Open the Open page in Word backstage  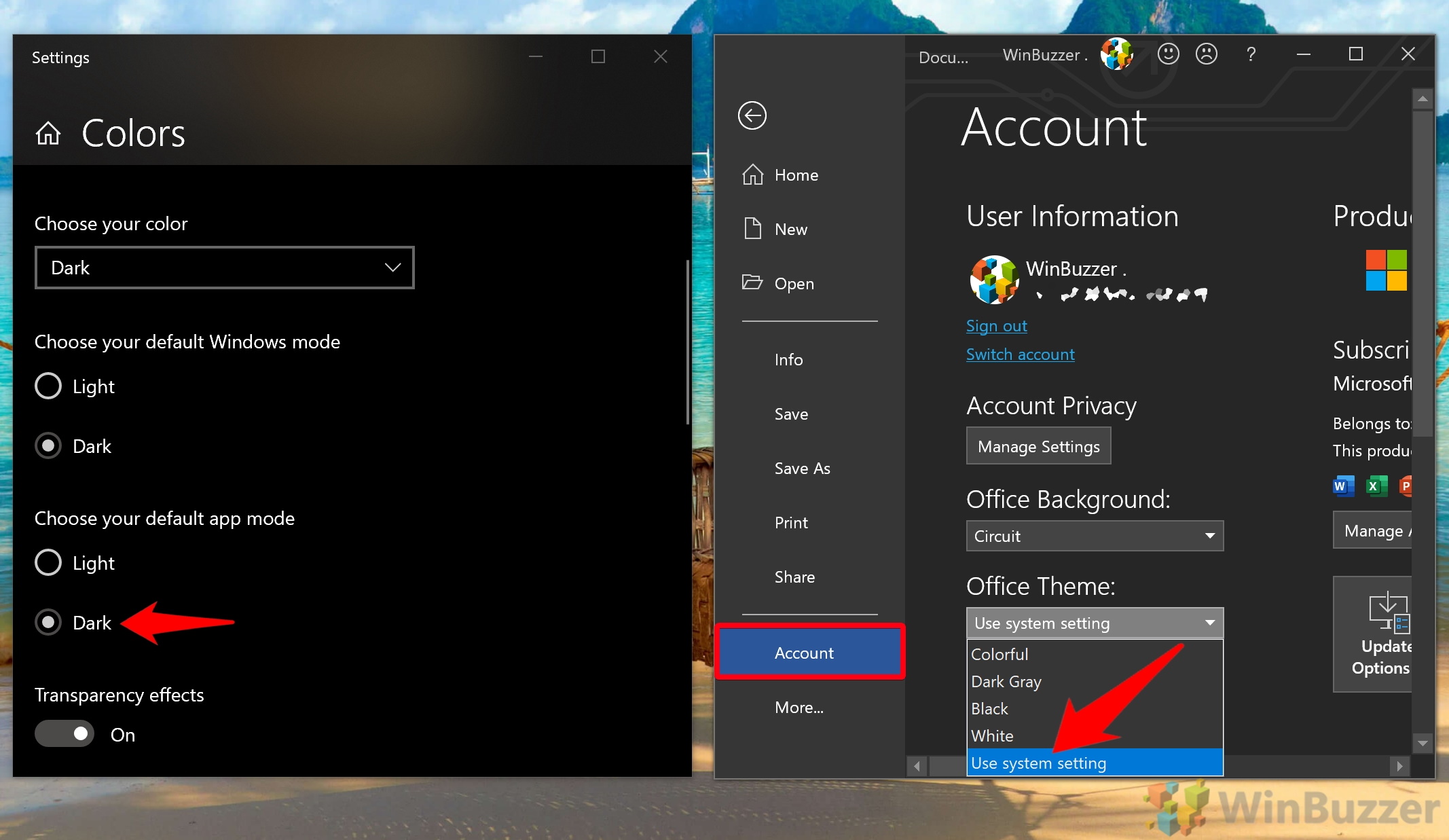point(809,283)
